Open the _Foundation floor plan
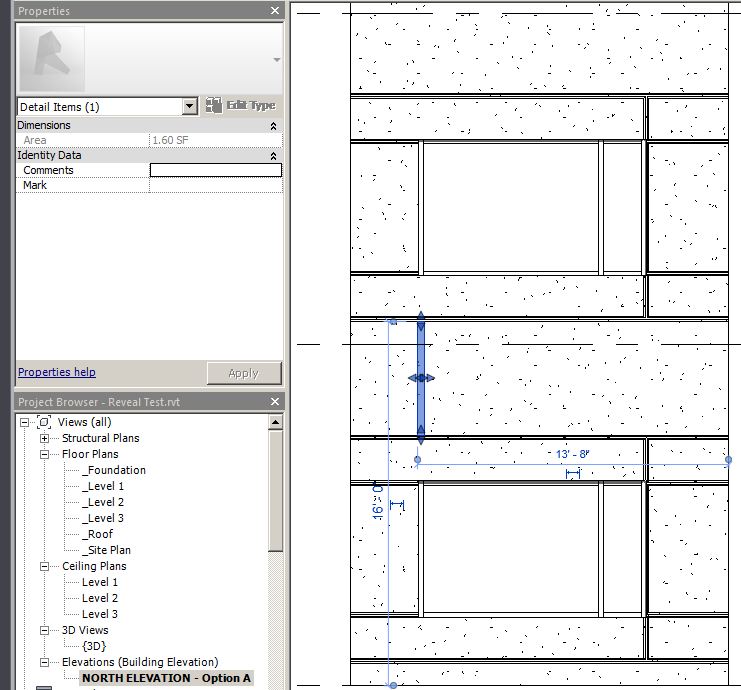 click(114, 470)
